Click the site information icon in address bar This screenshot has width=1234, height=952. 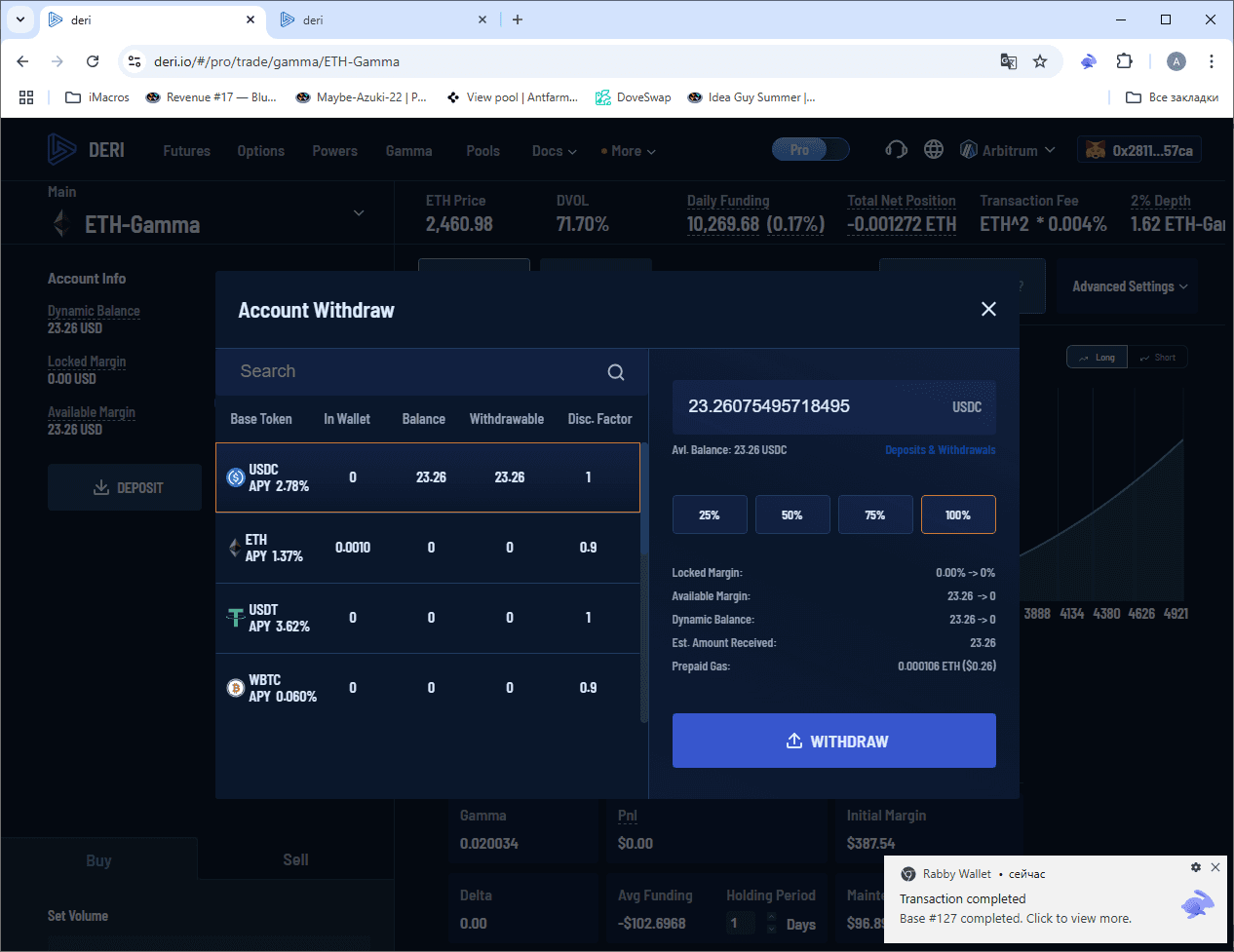(x=135, y=61)
